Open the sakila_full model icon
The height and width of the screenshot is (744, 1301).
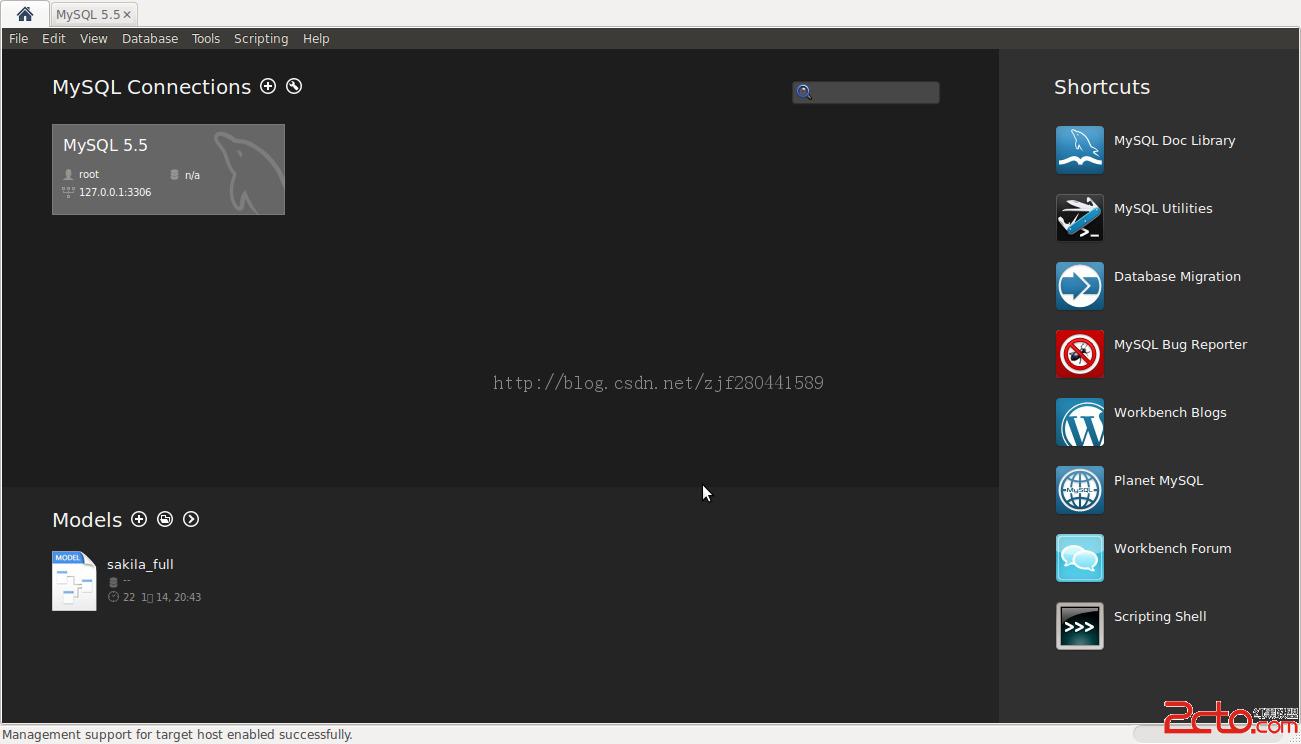click(x=74, y=580)
